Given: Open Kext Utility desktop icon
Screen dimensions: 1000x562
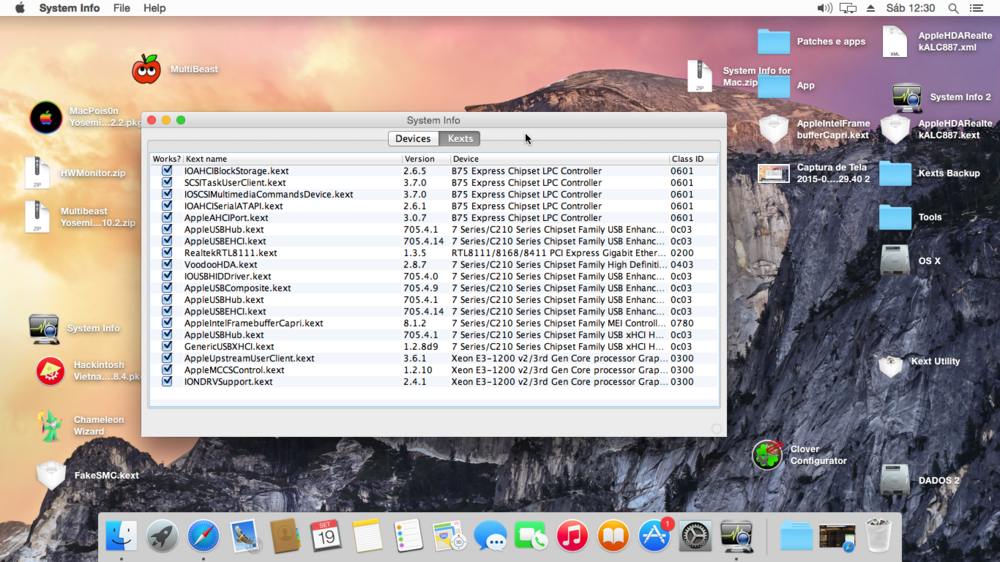Looking at the screenshot, I should [890, 365].
